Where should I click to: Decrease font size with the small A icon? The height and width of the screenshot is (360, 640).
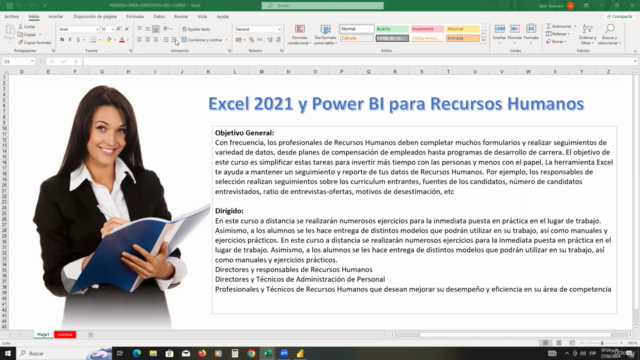click(x=127, y=29)
